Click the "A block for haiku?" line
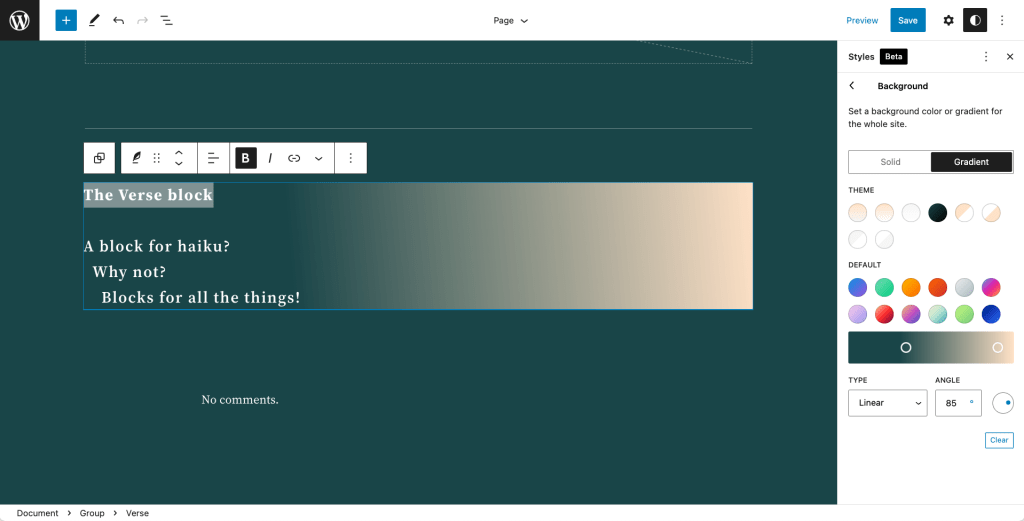Screen dimensions: 1024x521 click(157, 247)
